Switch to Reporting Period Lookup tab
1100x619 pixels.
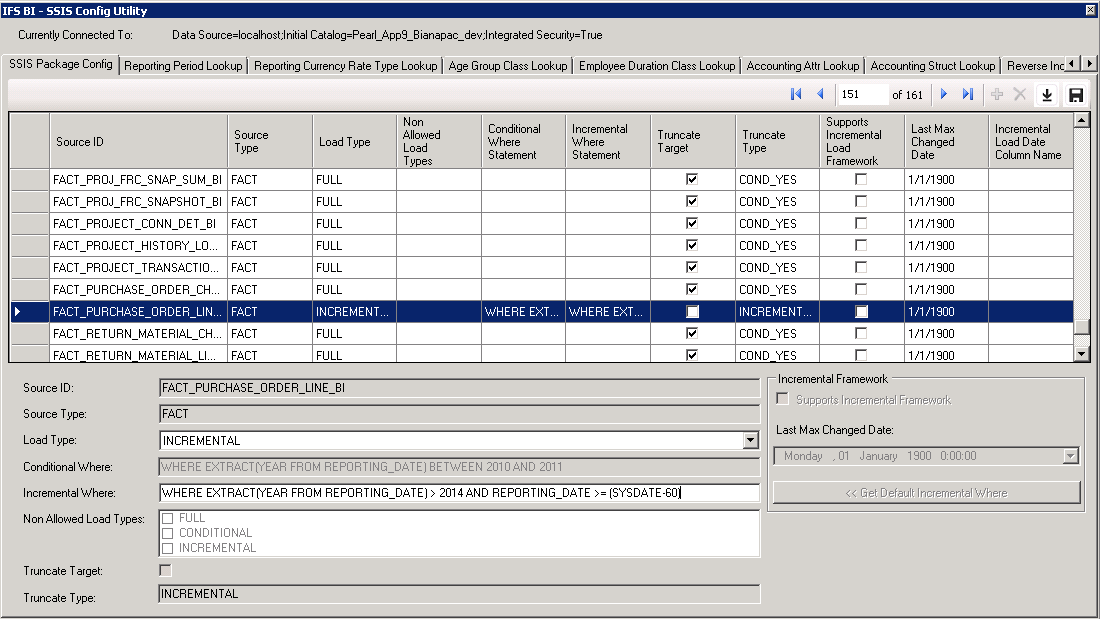pyautogui.click(x=183, y=66)
